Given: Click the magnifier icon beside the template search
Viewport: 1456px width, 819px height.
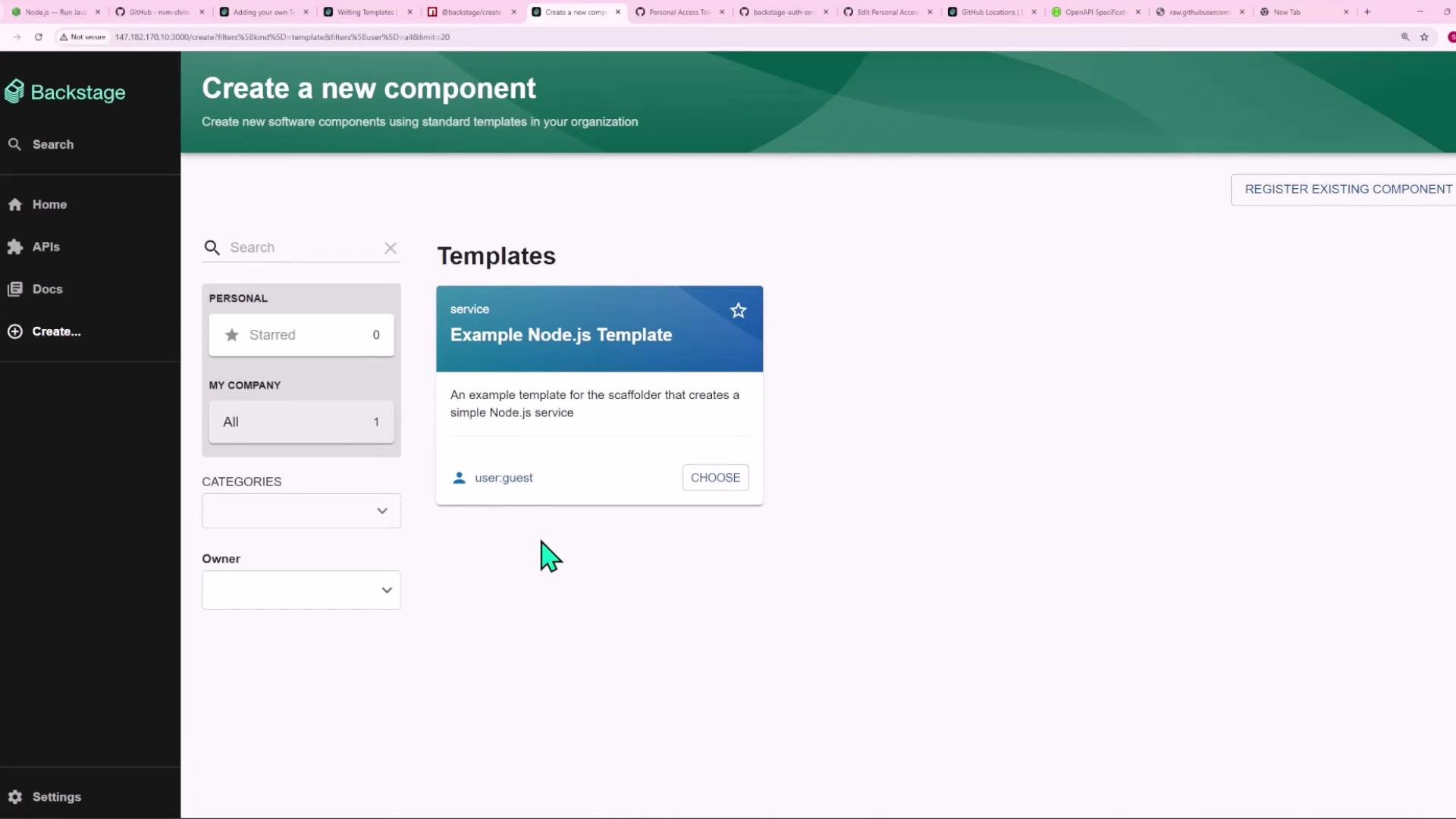Looking at the screenshot, I should coord(212,247).
